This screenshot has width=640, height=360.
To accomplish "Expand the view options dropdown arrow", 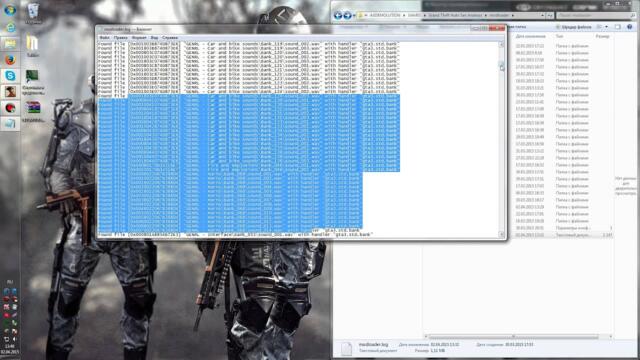I will tap(606, 27).
